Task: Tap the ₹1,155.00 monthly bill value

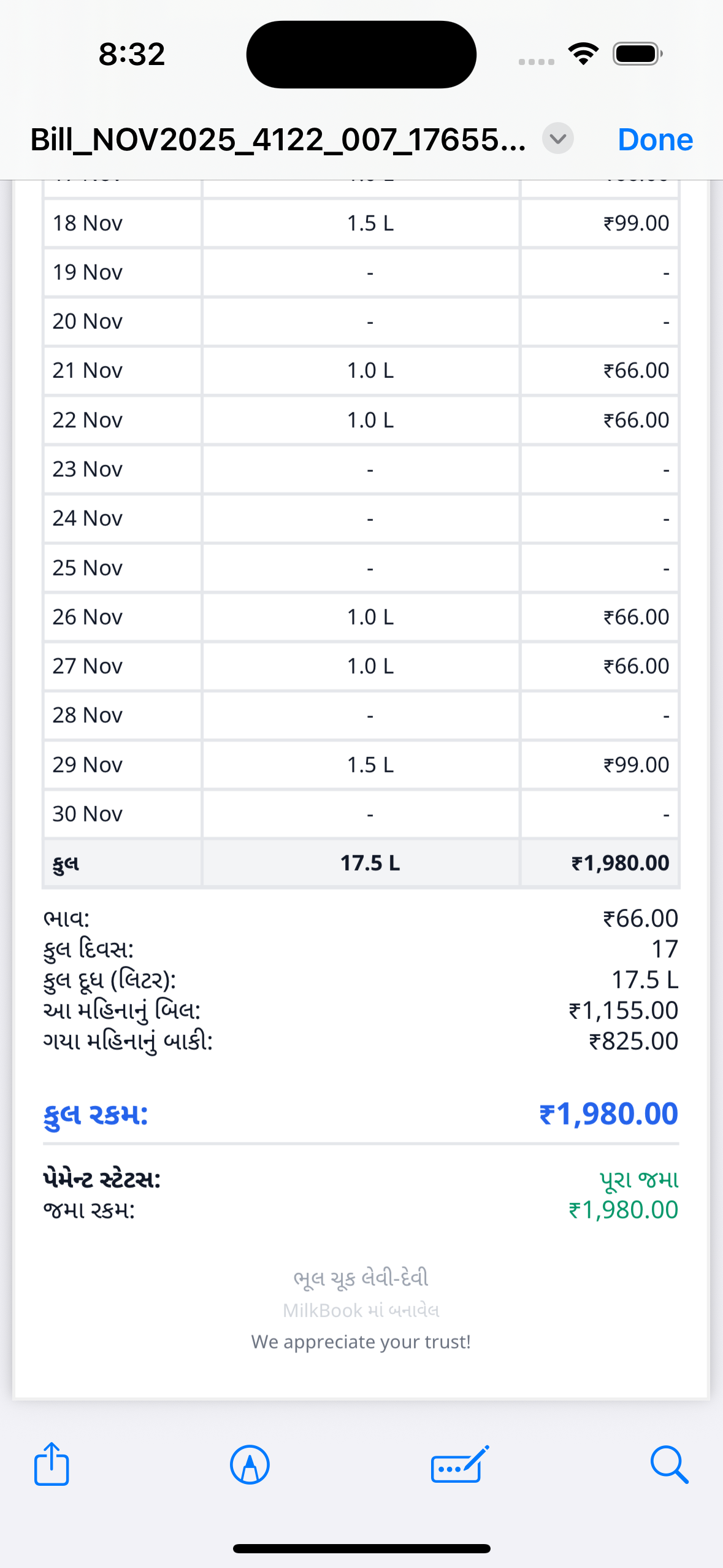Action: pos(623,1010)
